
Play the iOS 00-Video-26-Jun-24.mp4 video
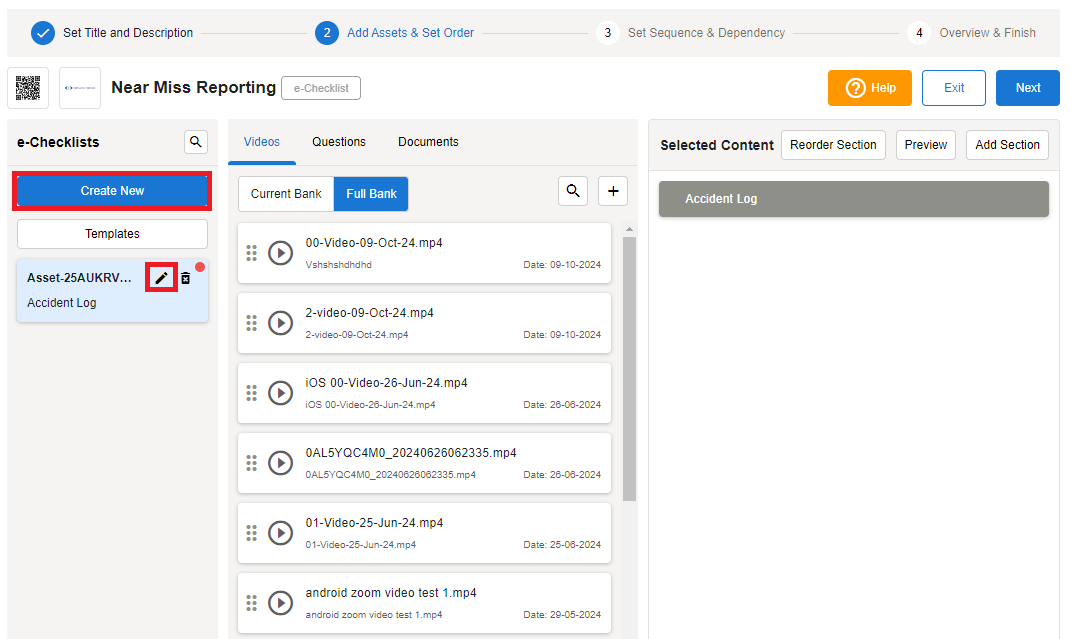[x=280, y=393]
